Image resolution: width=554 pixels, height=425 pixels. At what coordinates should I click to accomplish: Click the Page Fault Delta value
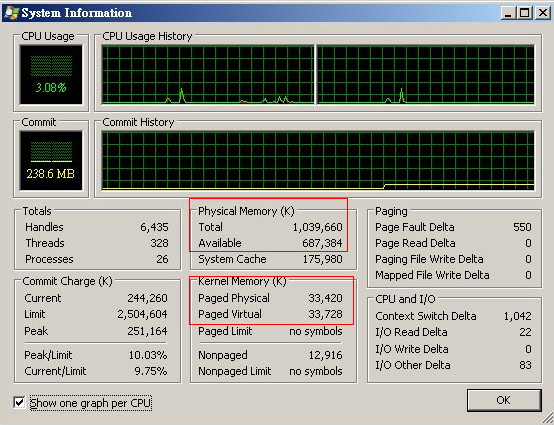(522, 227)
